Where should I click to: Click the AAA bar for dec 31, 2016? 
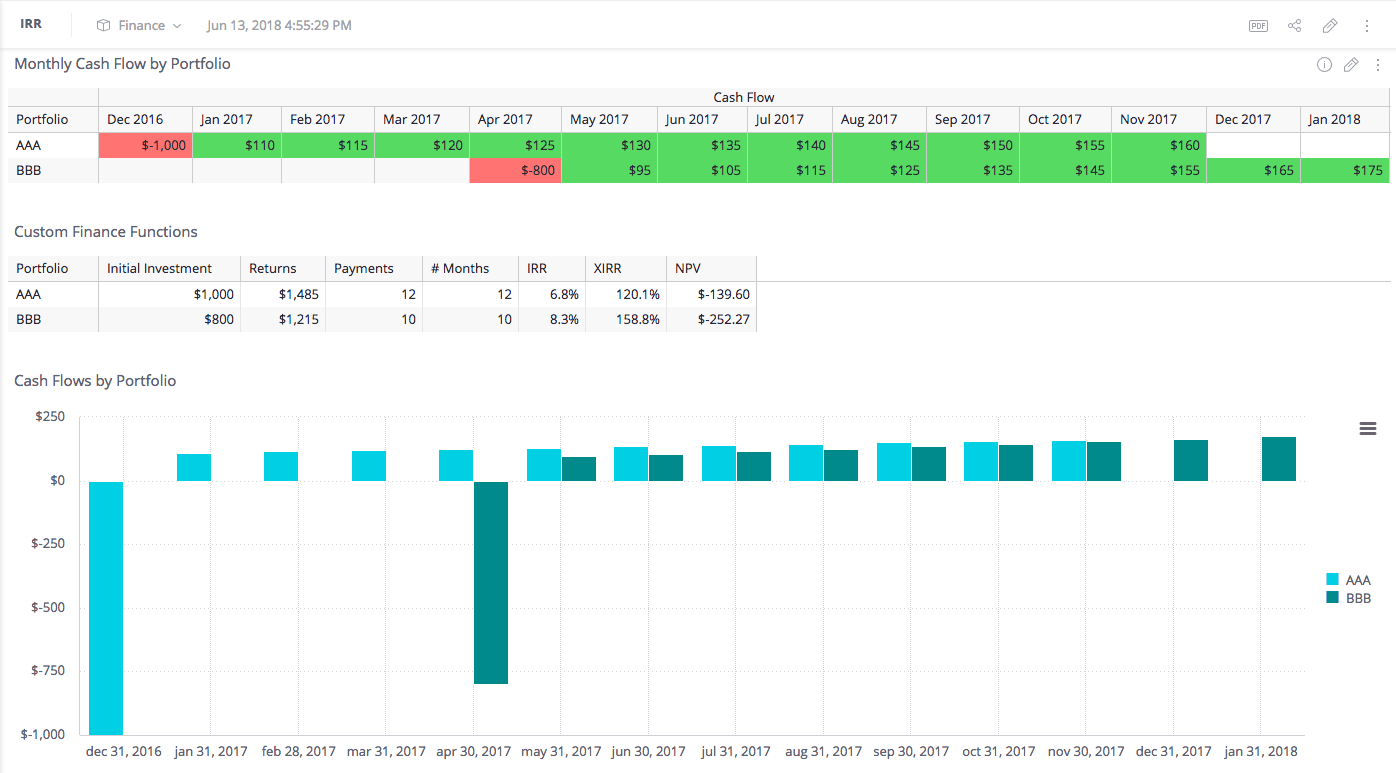click(106, 608)
